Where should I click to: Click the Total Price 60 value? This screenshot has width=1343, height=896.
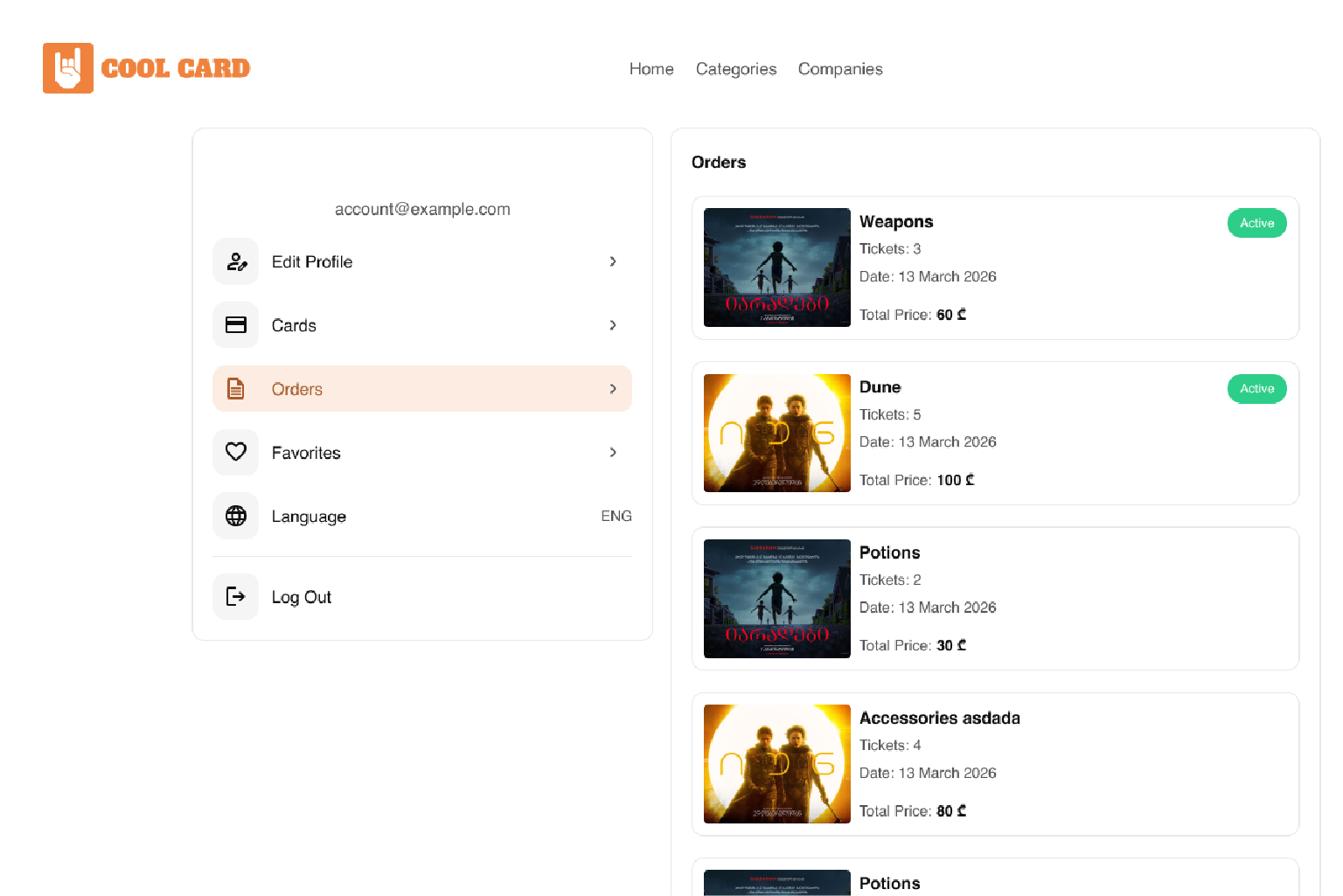pos(951,315)
